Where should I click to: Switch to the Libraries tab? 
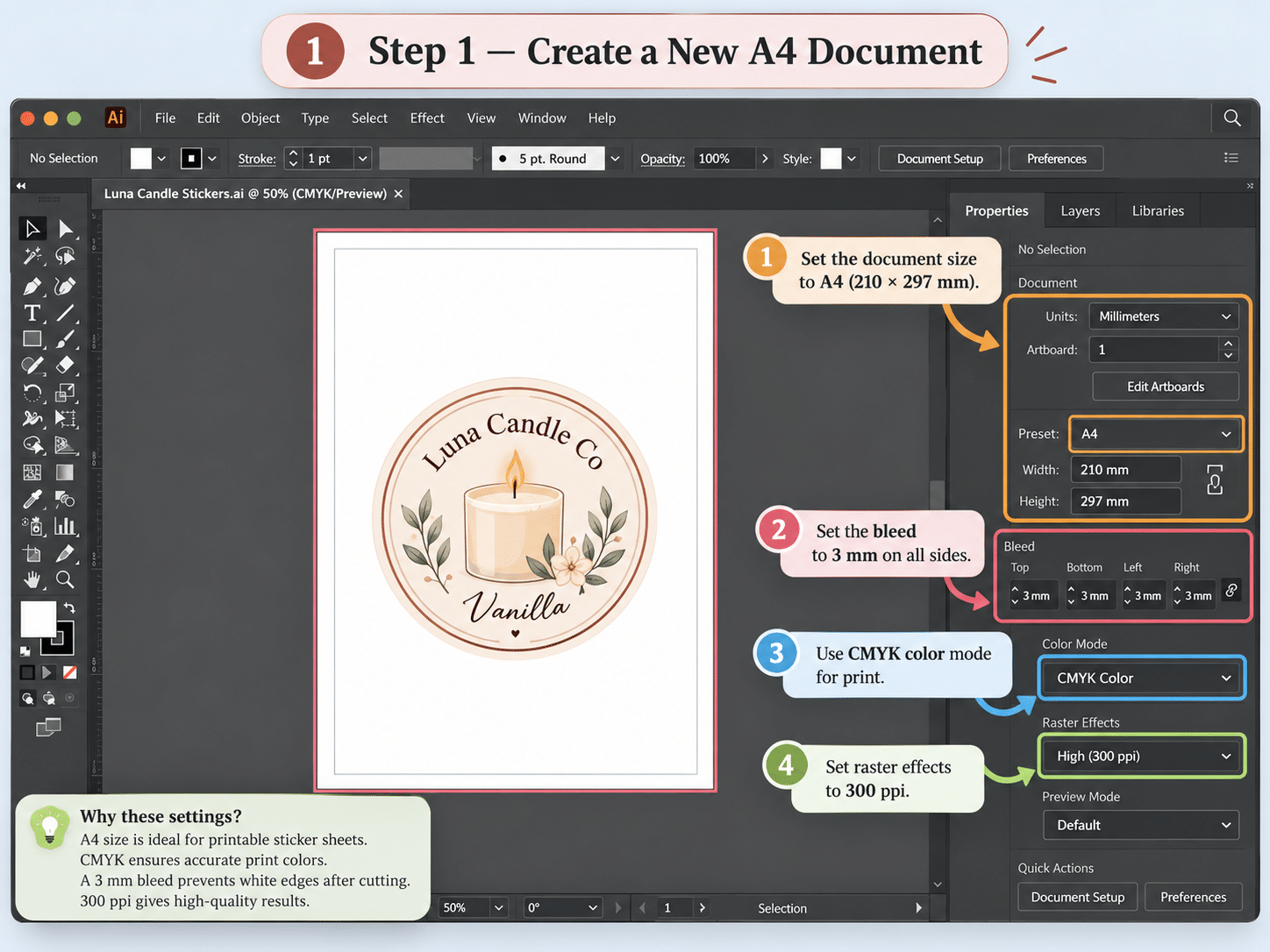click(1158, 211)
